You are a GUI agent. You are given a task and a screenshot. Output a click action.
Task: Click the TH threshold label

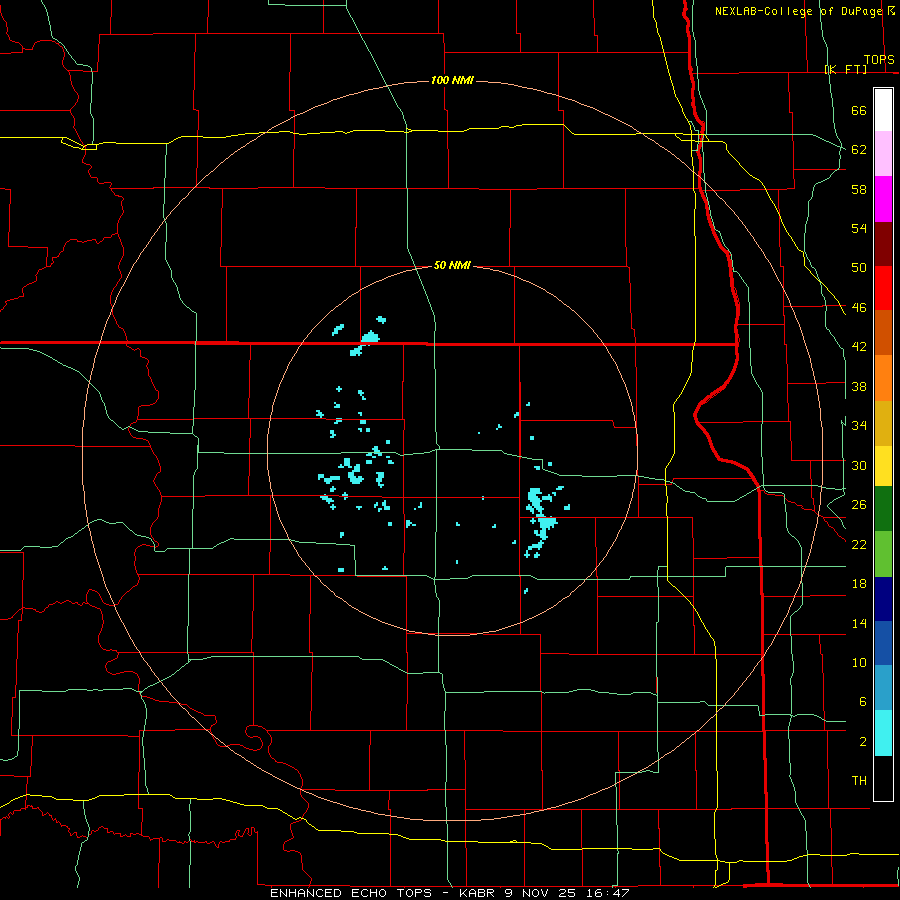pos(859,781)
